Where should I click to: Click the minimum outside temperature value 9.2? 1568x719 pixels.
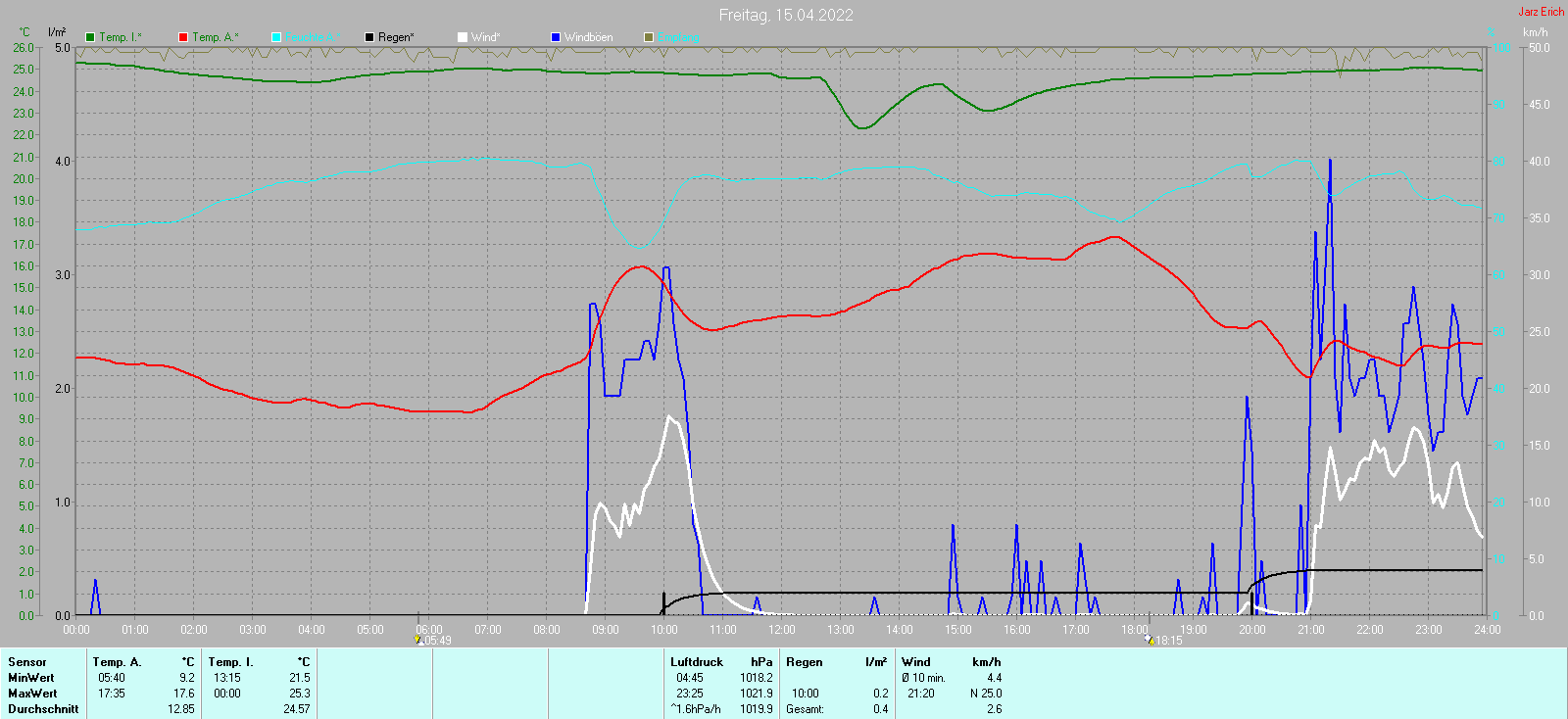[186, 678]
